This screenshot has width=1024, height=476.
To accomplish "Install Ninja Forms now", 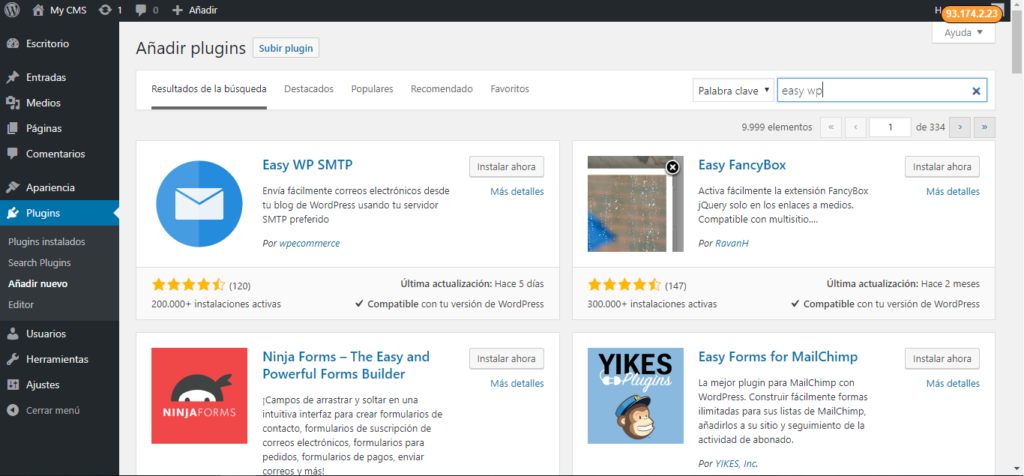I will click(x=507, y=358).
